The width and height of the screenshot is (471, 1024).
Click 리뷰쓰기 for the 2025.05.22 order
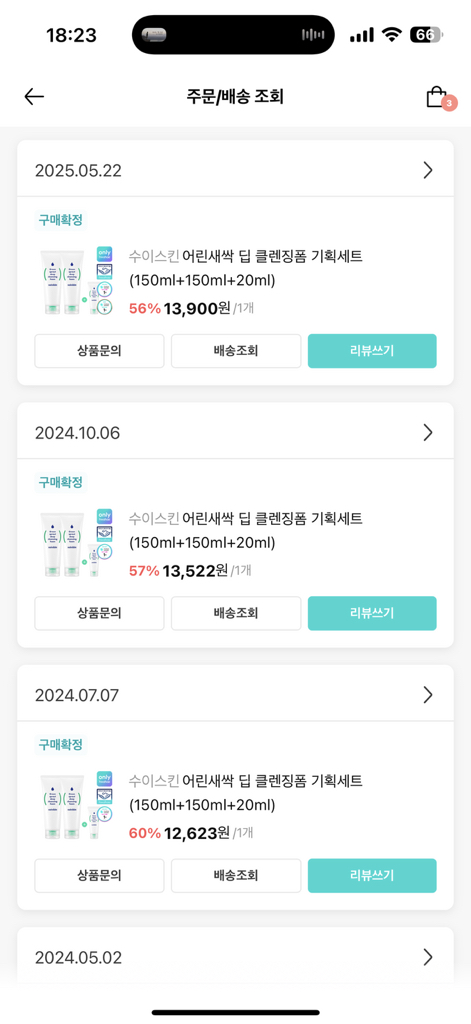[x=372, y=351]
